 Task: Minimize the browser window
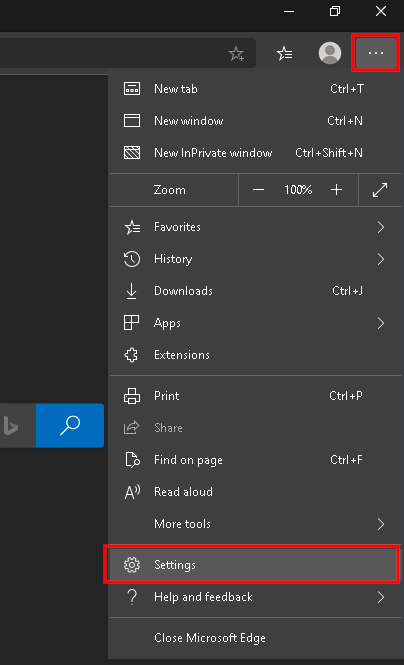tap(289, 11)
